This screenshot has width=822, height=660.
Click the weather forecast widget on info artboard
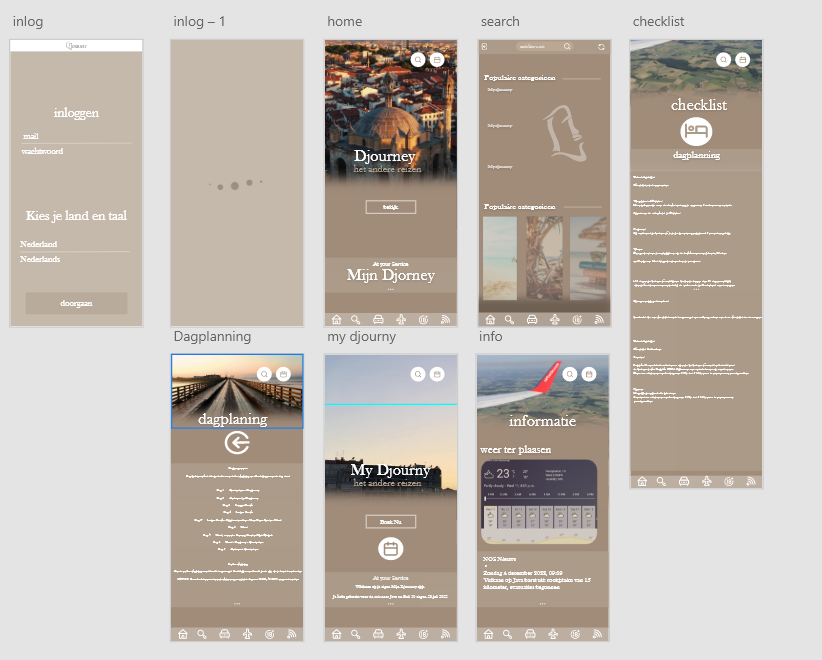pyautogui.click(x=539, y=502)
